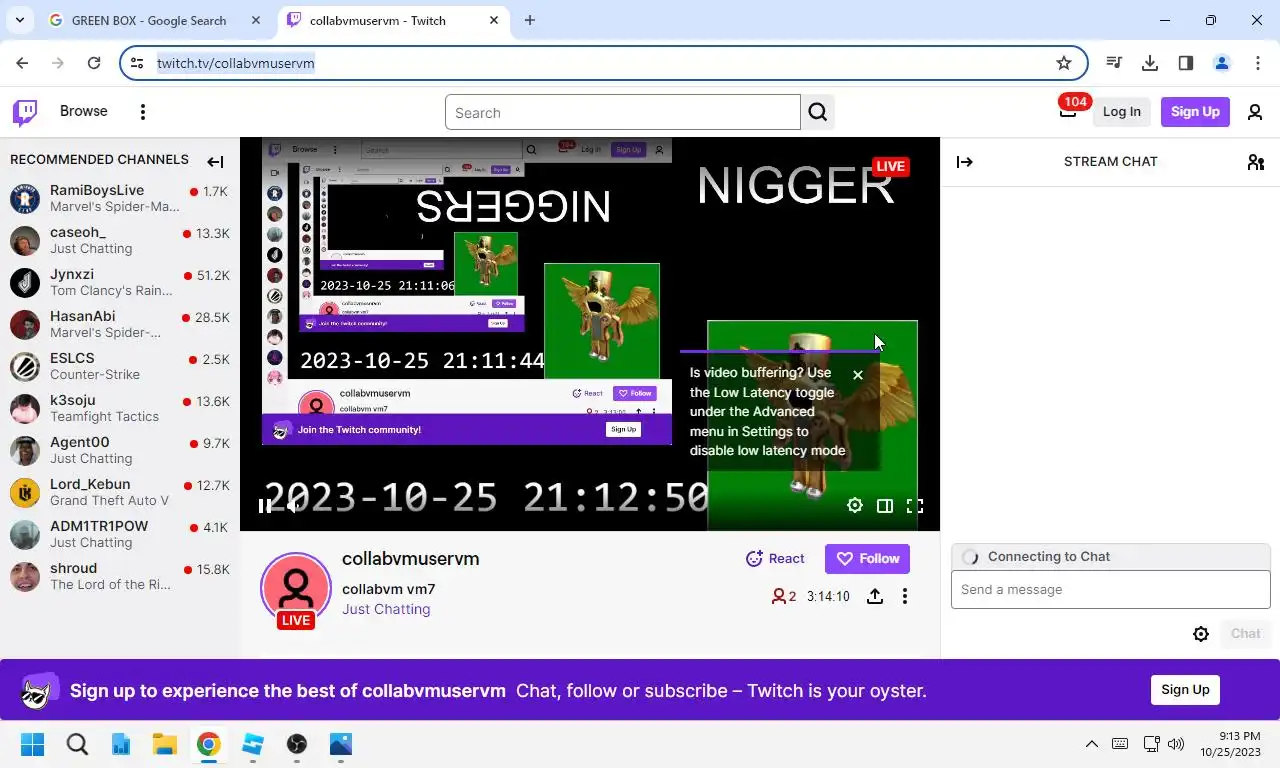Screen dimensions: 1280x768
Task: Open shroud recommended channel
Action: click(x=120, y=576)
